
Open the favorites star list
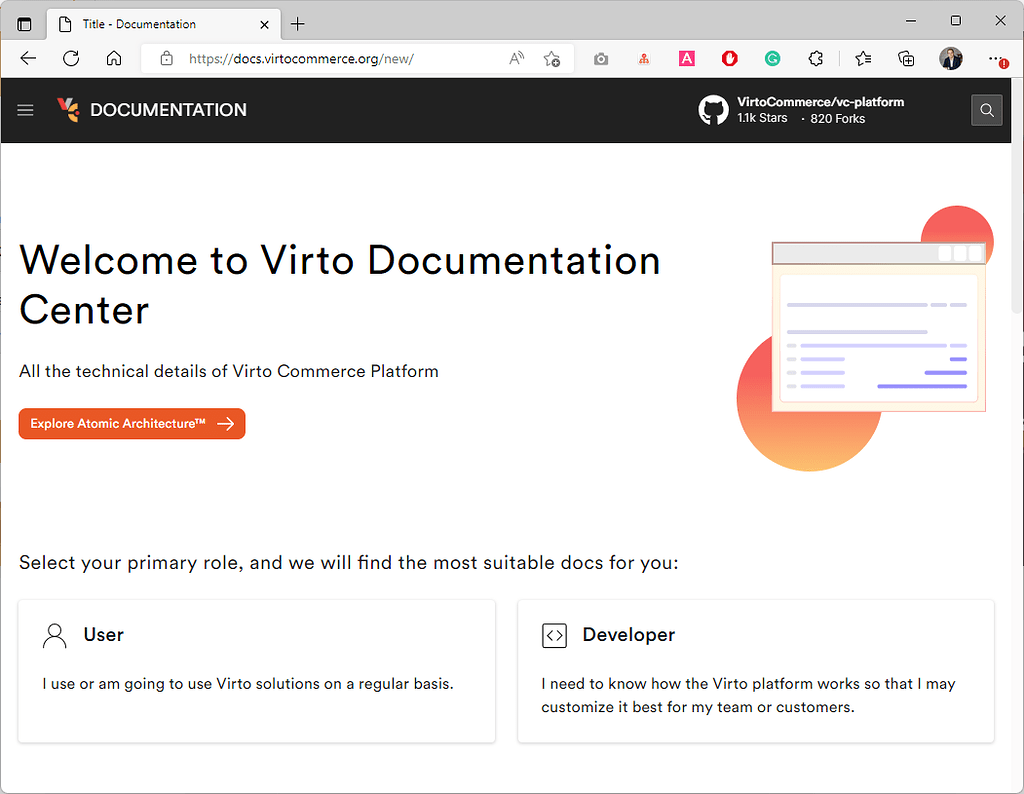click(x=862, y=59)
